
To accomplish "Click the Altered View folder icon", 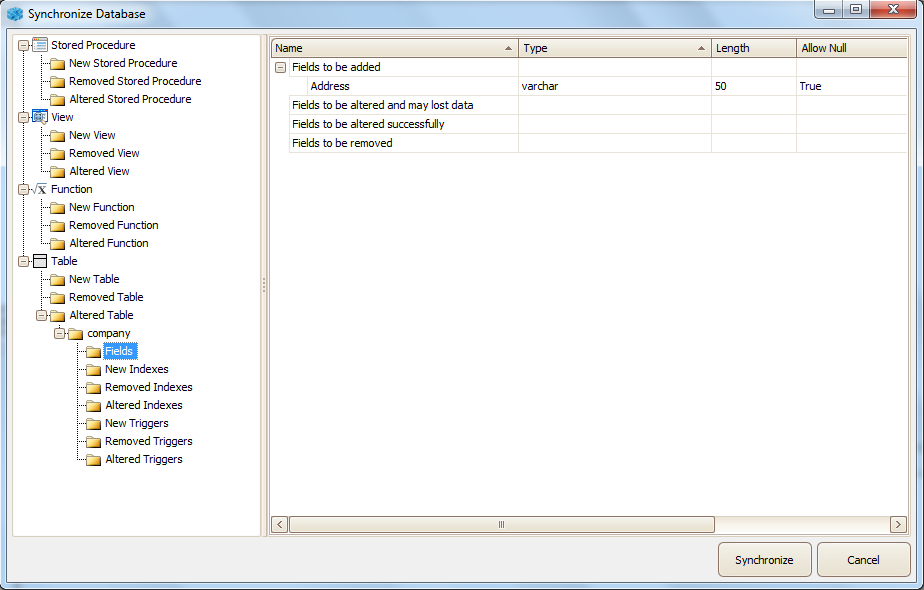I will point(57,172).
